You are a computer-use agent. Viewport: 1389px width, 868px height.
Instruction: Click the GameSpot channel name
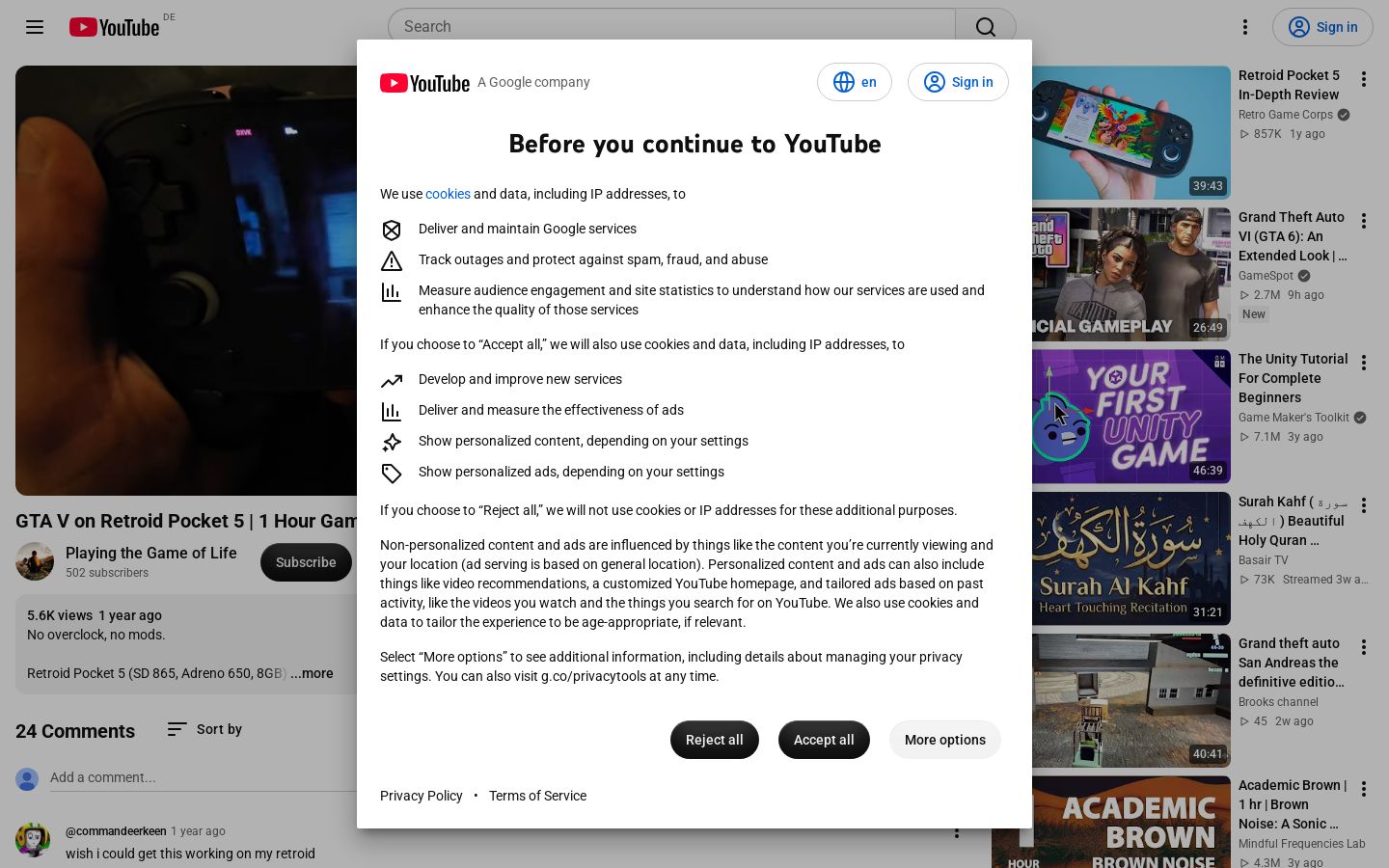click(x=1266, y=276)
